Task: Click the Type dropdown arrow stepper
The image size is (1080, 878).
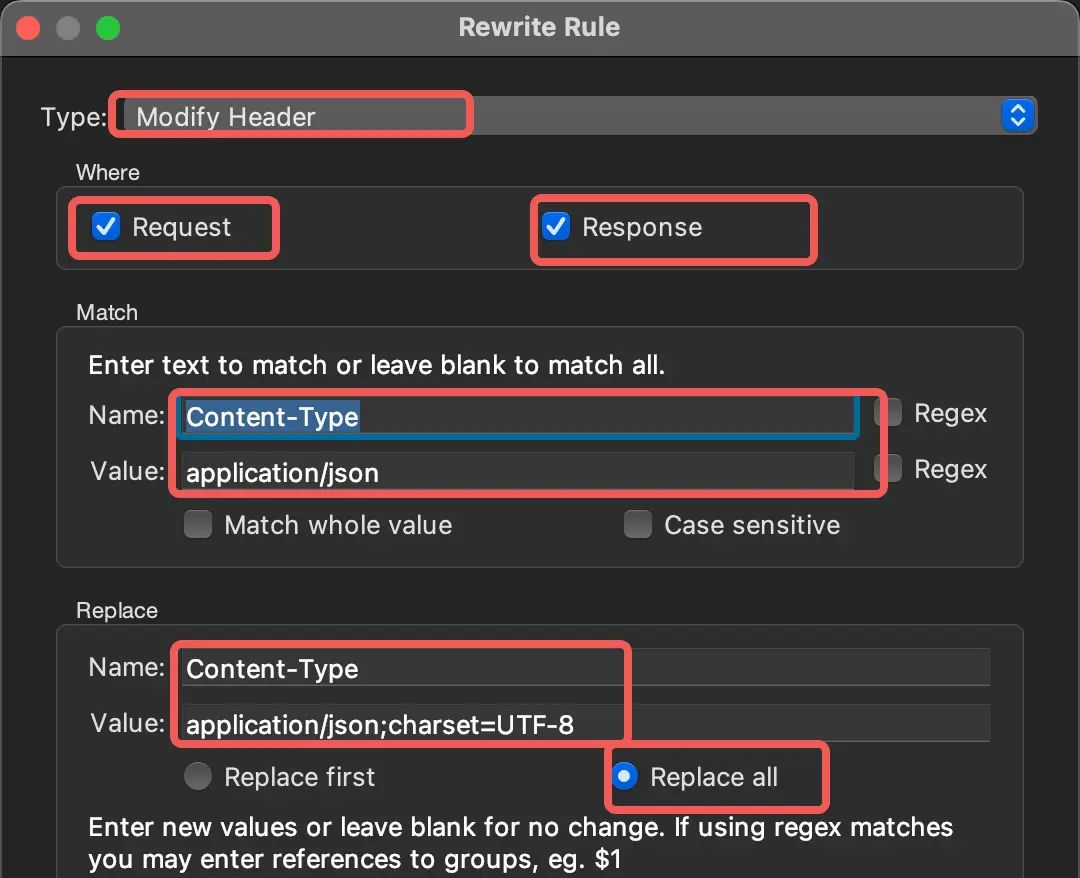Action: pos(1017,116)
